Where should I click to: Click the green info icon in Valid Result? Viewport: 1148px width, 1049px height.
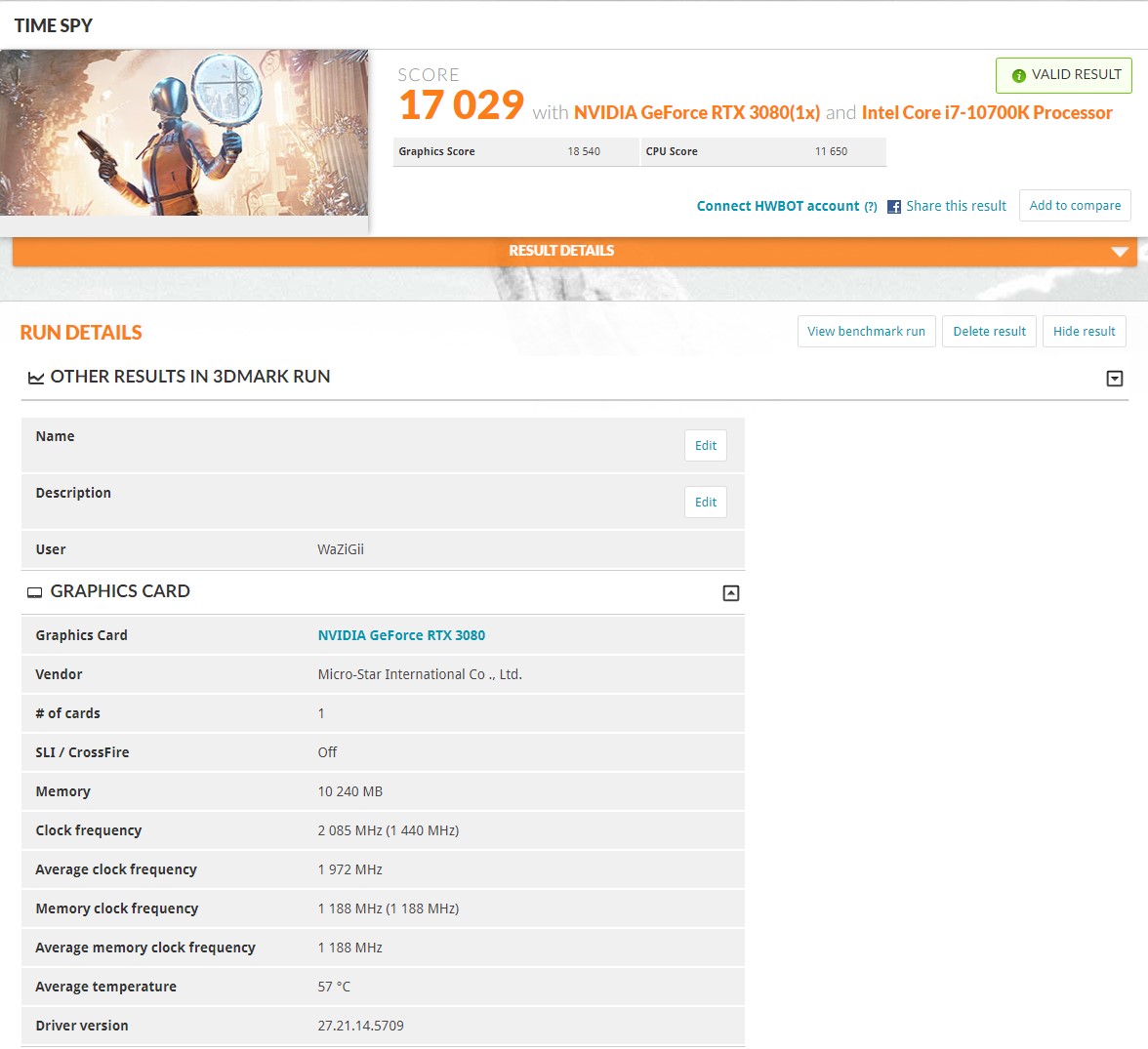(x=1018, y=75)
